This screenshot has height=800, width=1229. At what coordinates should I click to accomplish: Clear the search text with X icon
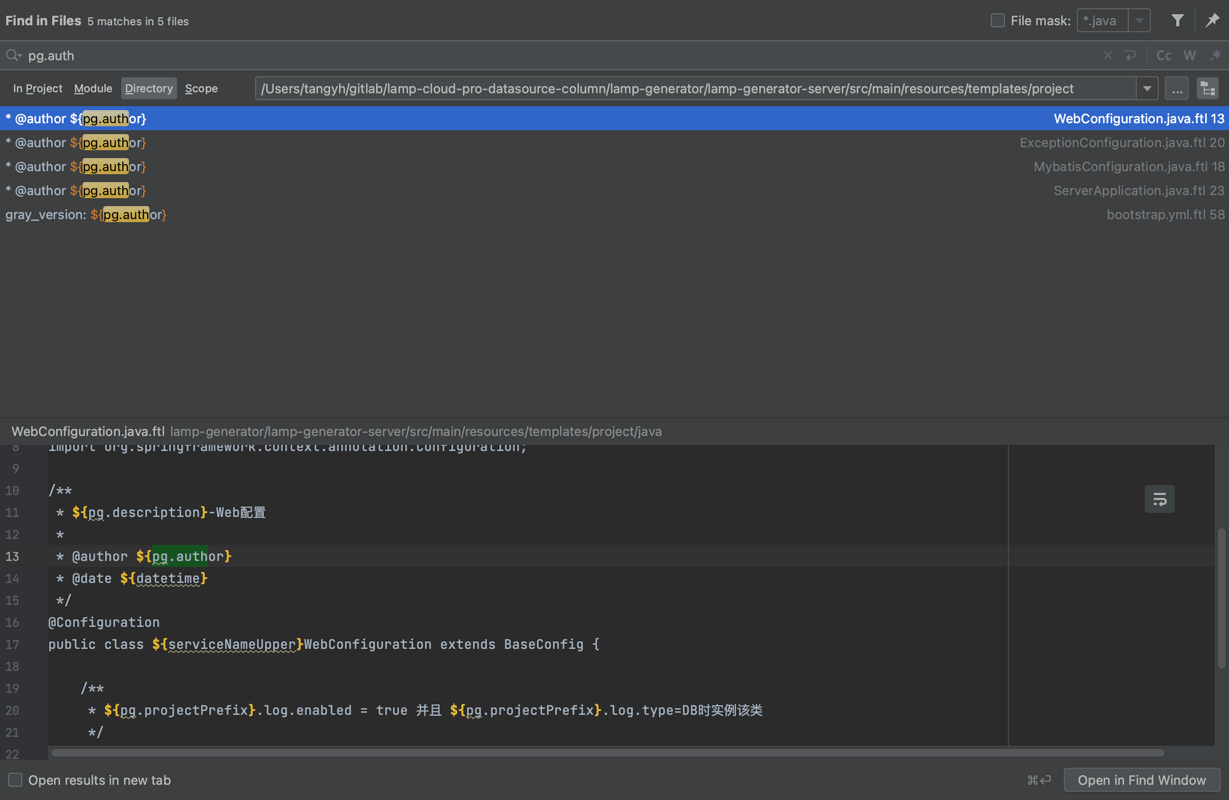coord(1107,56)
